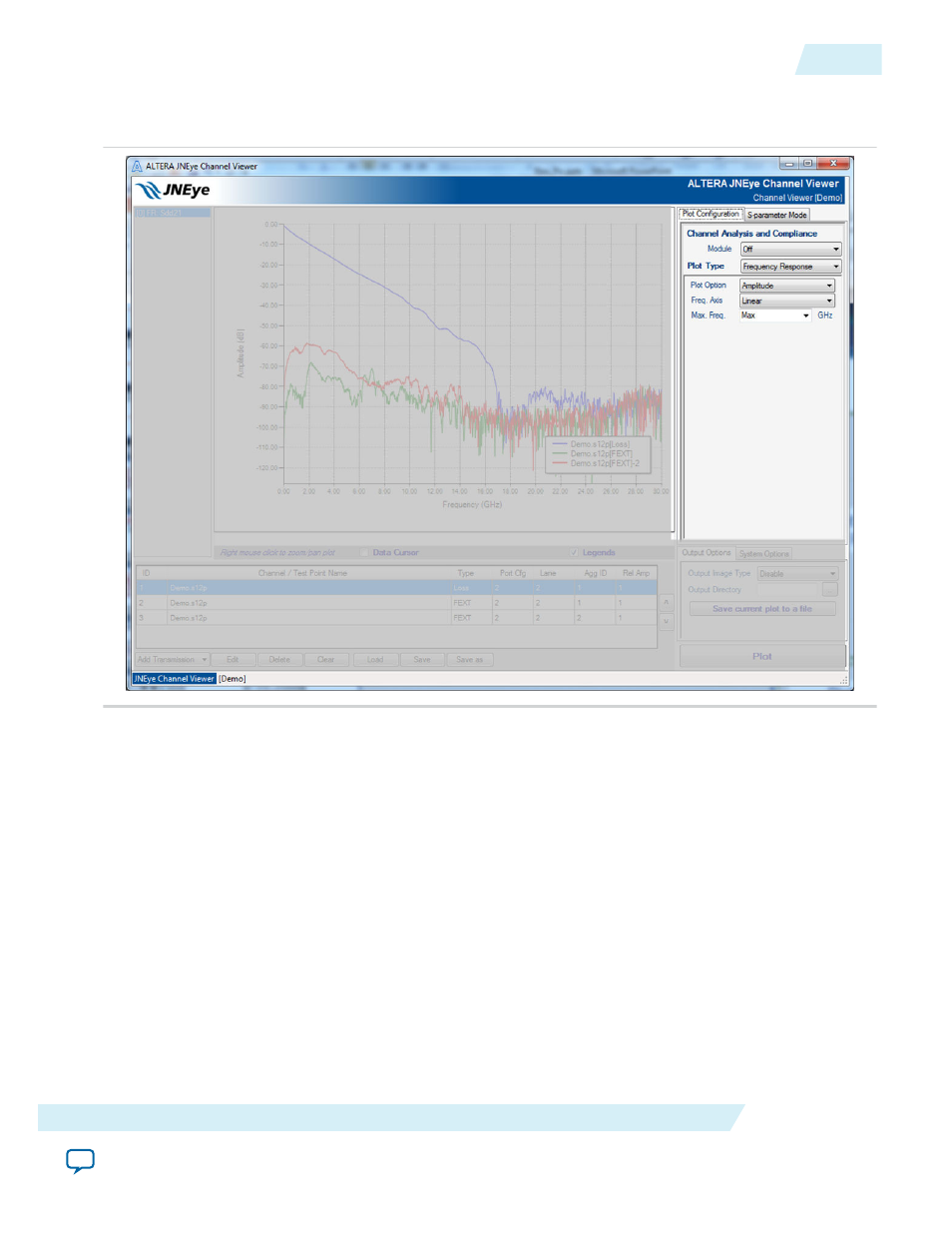Click Save current plot to a file

[762, 609]
